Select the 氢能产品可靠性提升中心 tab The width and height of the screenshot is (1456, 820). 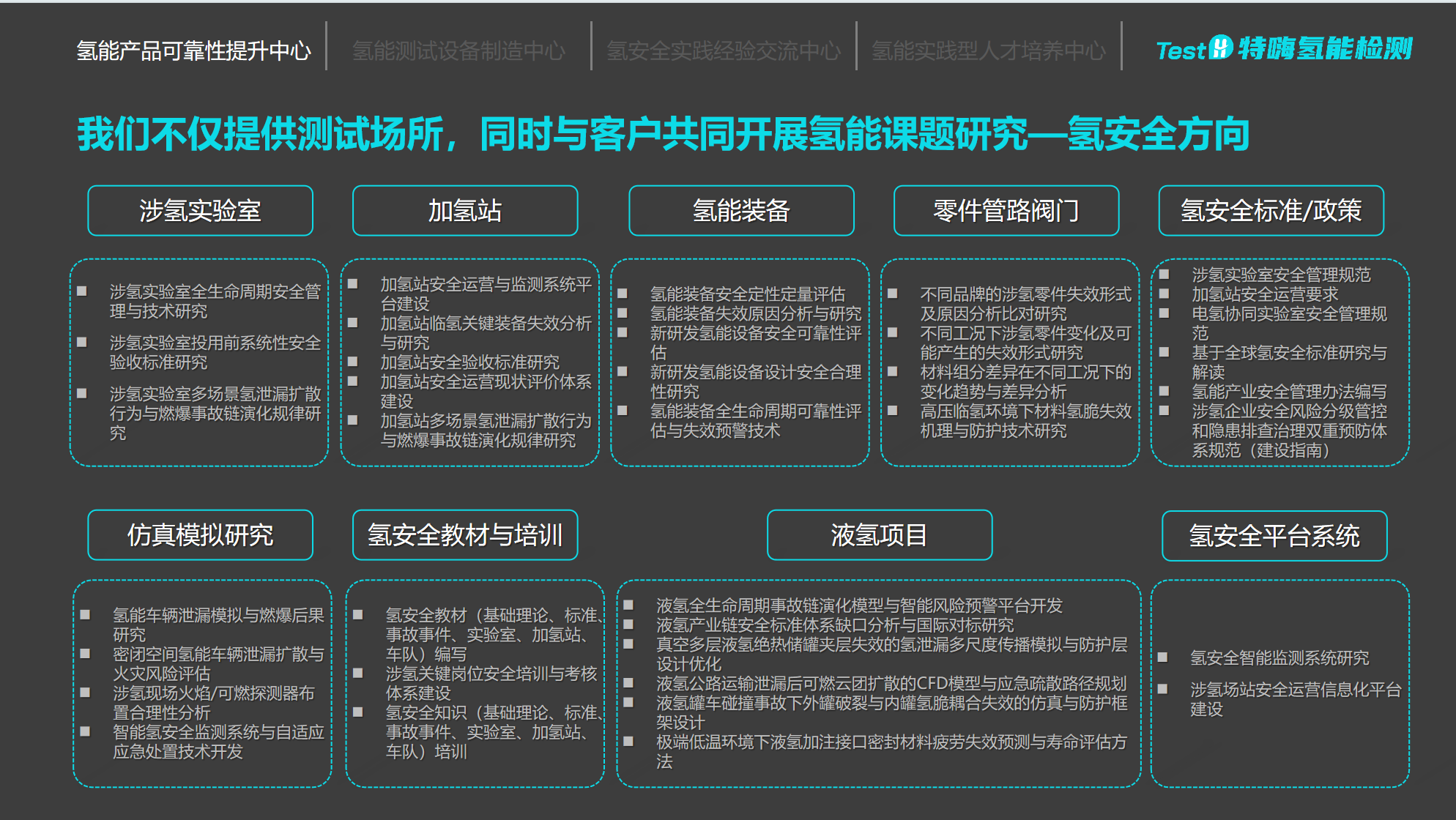pyautogui.click(x=194, y=51)
